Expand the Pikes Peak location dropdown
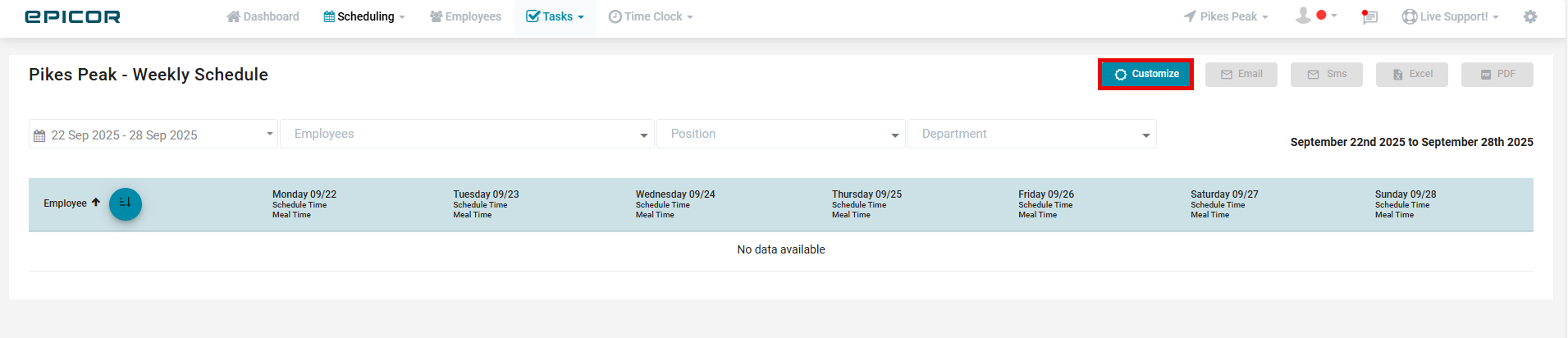The image size is (1568, 338). [1226, 16]
